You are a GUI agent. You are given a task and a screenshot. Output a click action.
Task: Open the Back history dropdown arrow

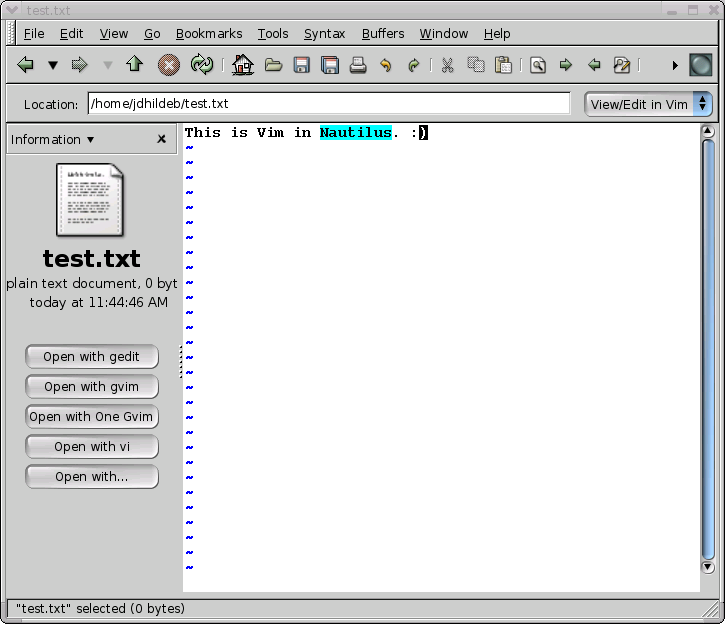53,65
